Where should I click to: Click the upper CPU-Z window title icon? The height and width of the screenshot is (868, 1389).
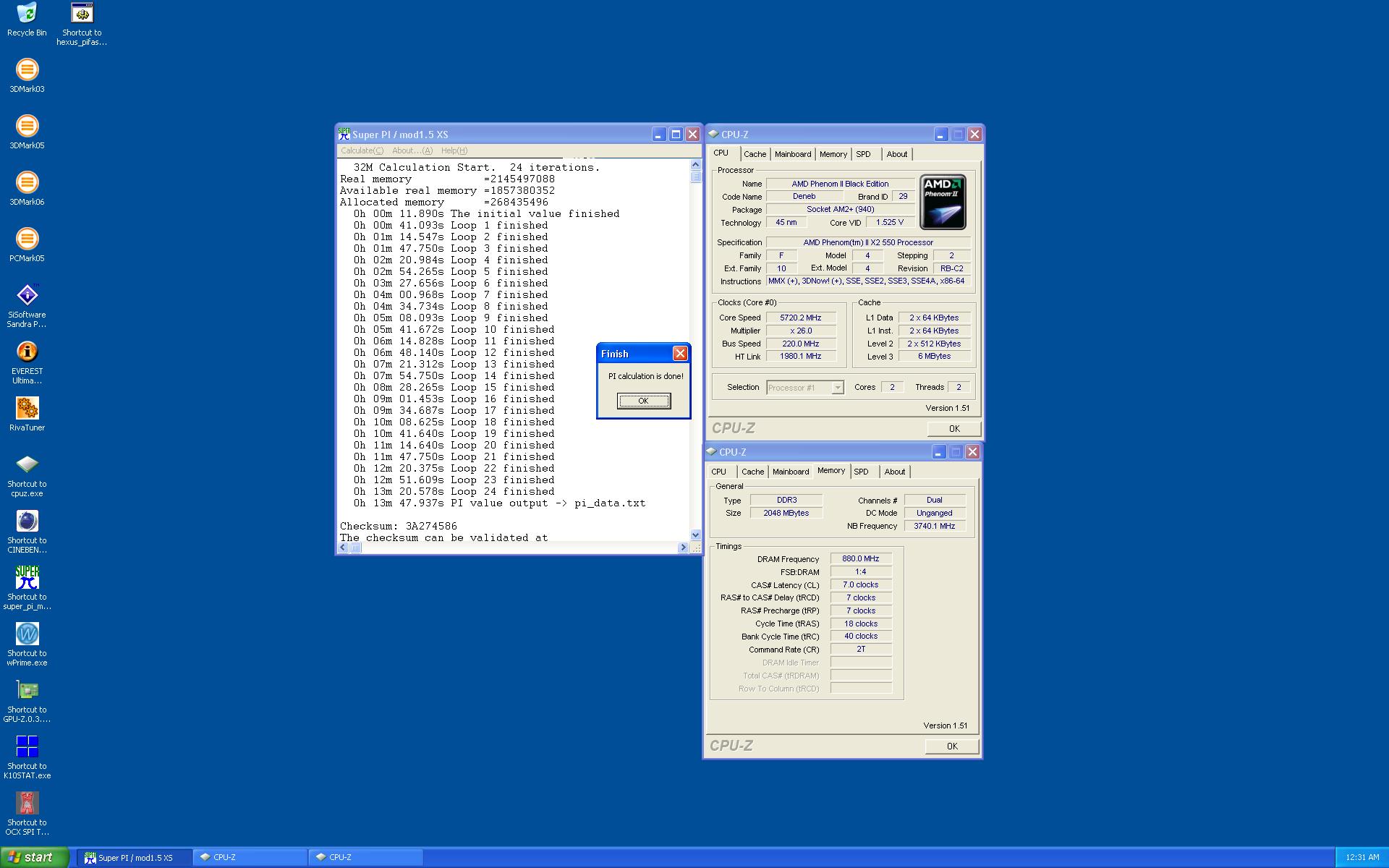tap(713, 134)
